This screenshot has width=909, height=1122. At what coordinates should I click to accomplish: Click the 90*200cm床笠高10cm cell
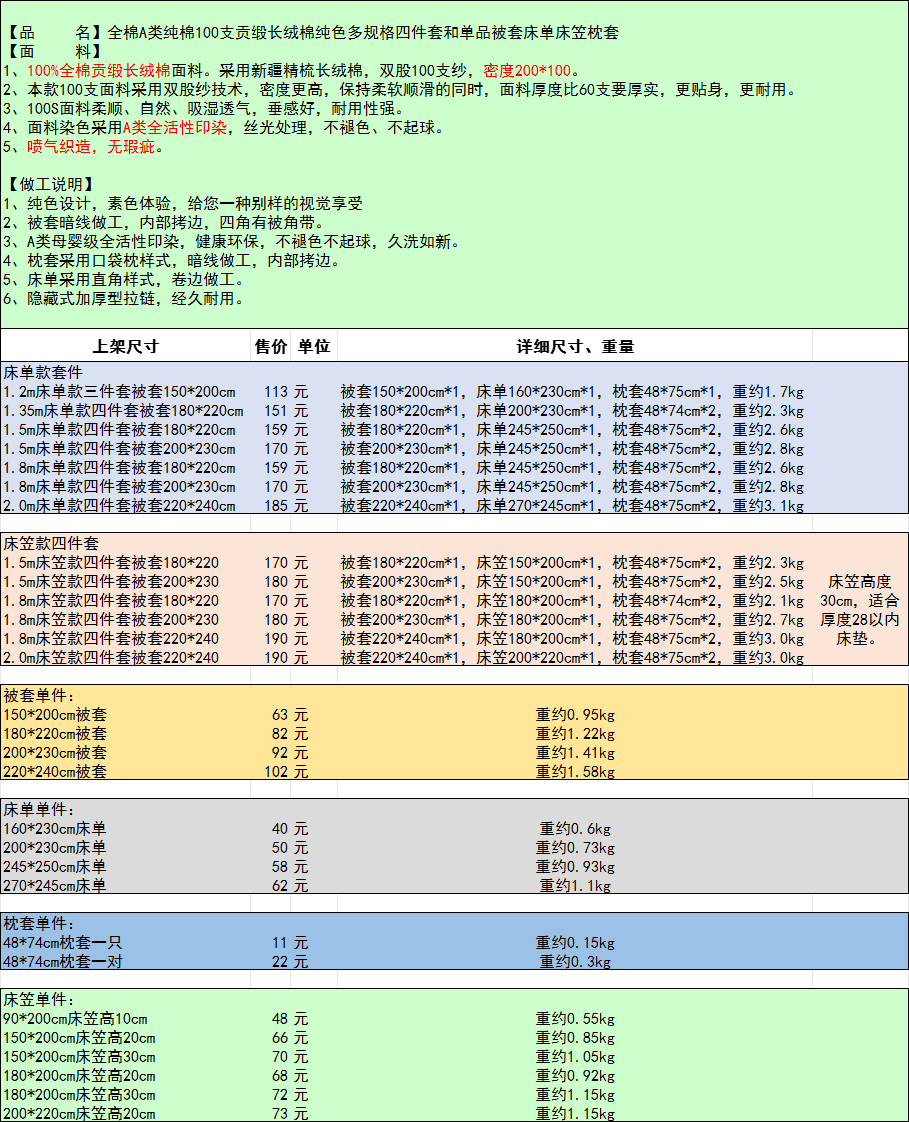pyautogui.click(x=75, y=1018)
